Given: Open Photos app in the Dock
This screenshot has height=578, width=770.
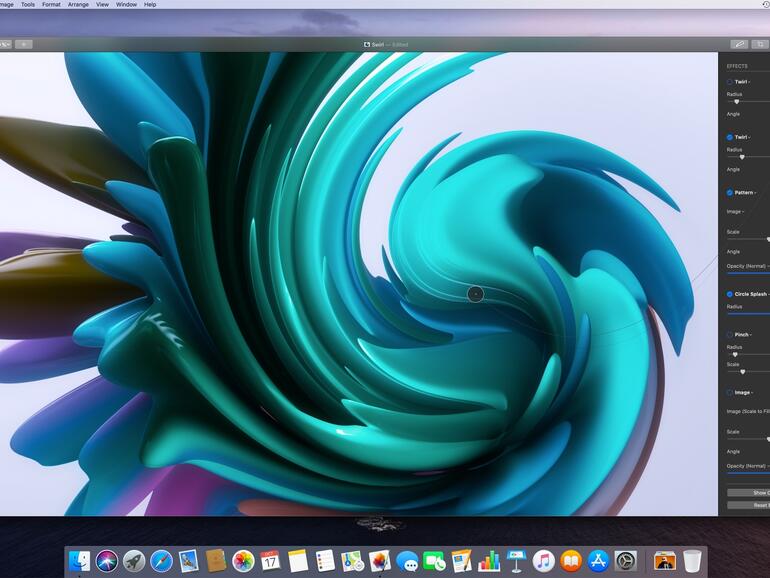Looking at the screenshot, I should click(243, 561).
